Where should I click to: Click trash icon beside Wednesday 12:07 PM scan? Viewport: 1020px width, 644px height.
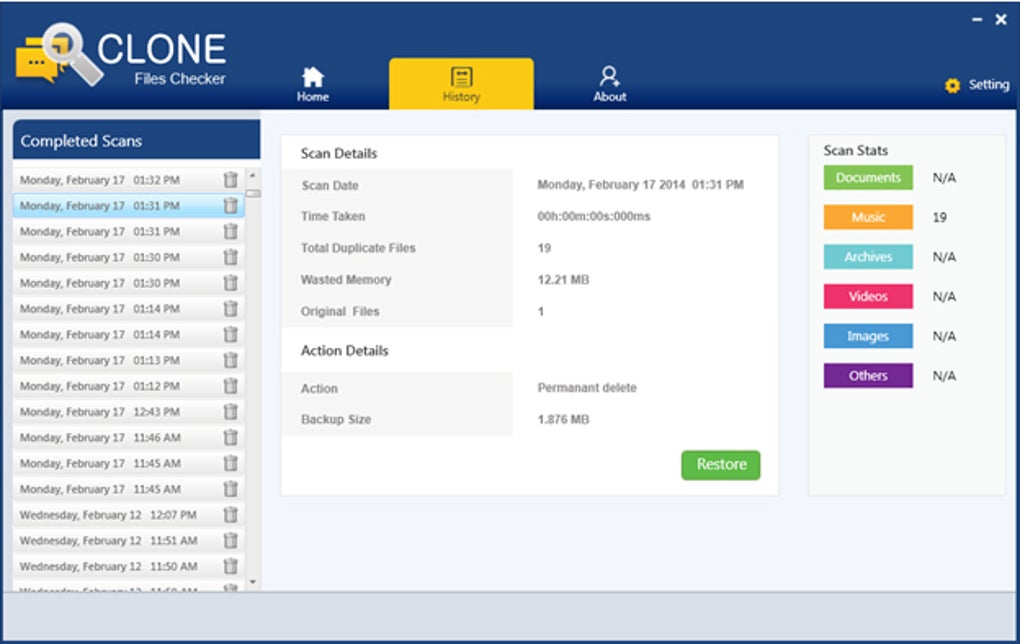click(230, 515)
